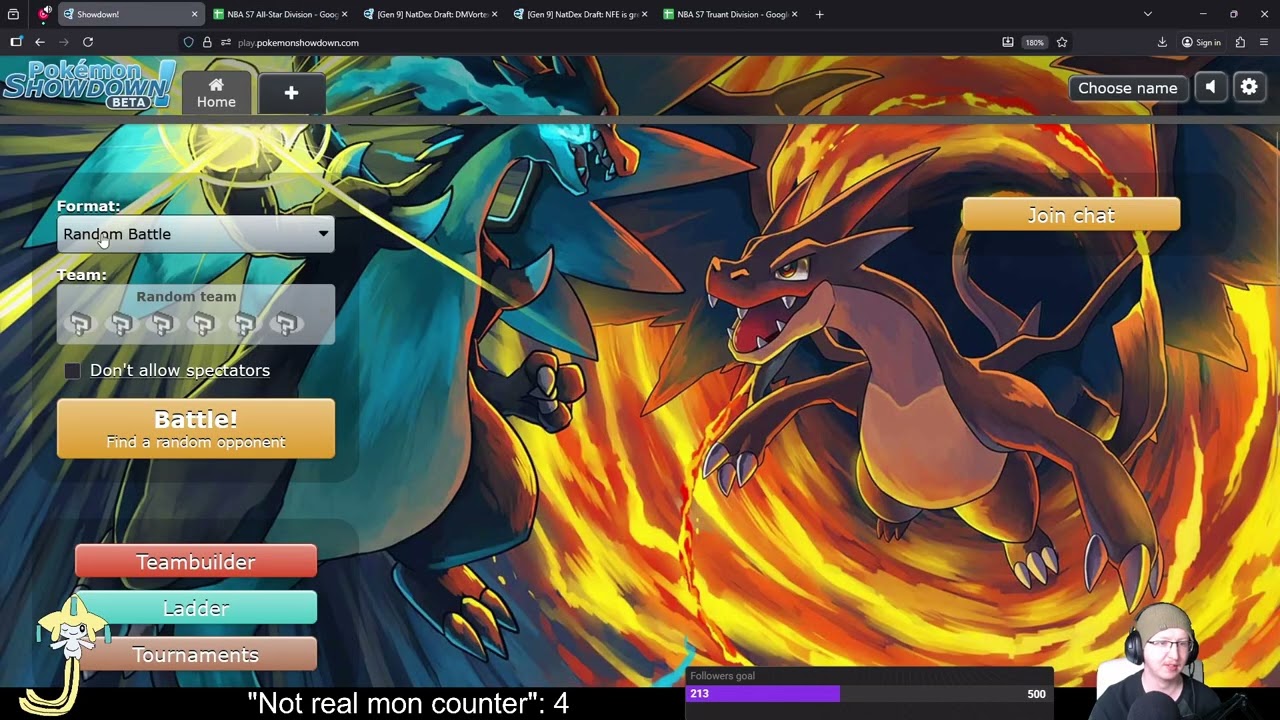This screenshot has width=1280, height=720.
Task: Toggle reader view icon in address bar
Action: [1008, 42]
